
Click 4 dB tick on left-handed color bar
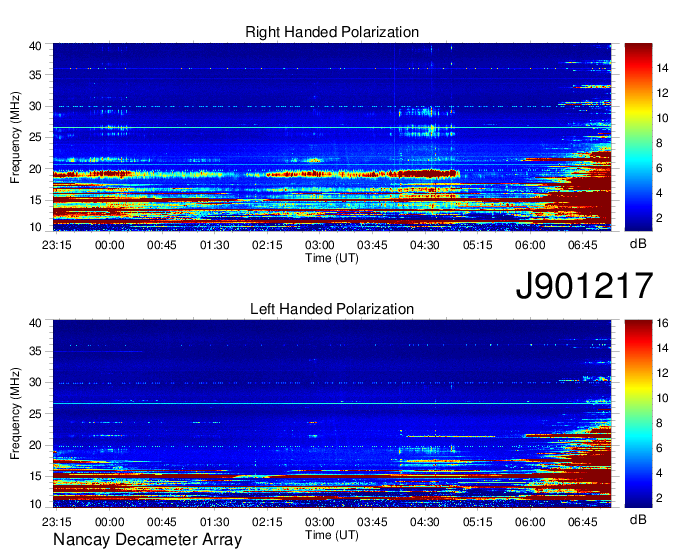659,473
